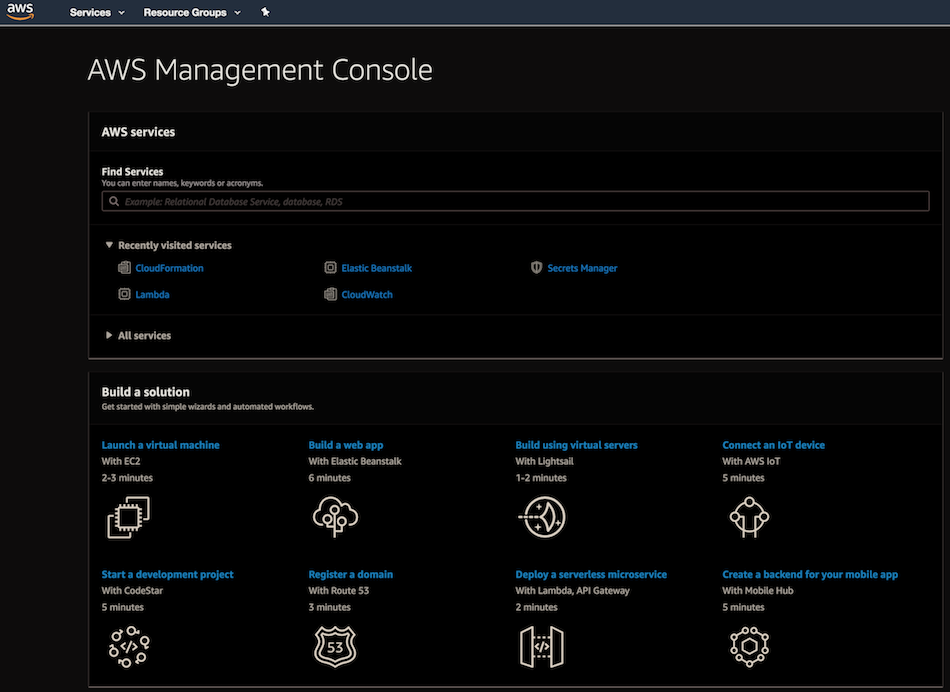This screenshot has width=950, height=692.
Task: Open the Resource Groups dropdown menu
Action: click(x=192, y=12)
